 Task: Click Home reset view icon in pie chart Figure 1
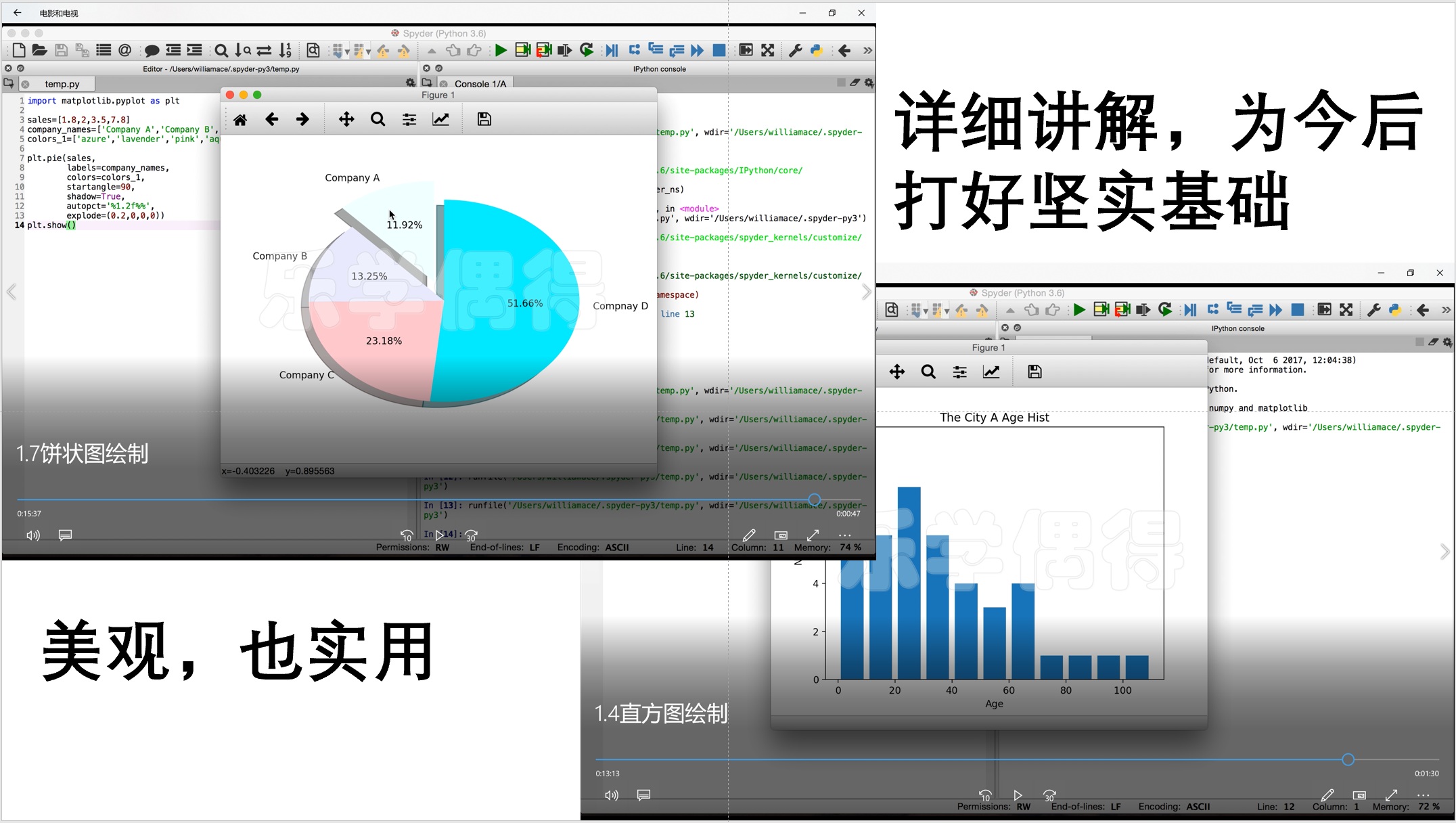240,120
